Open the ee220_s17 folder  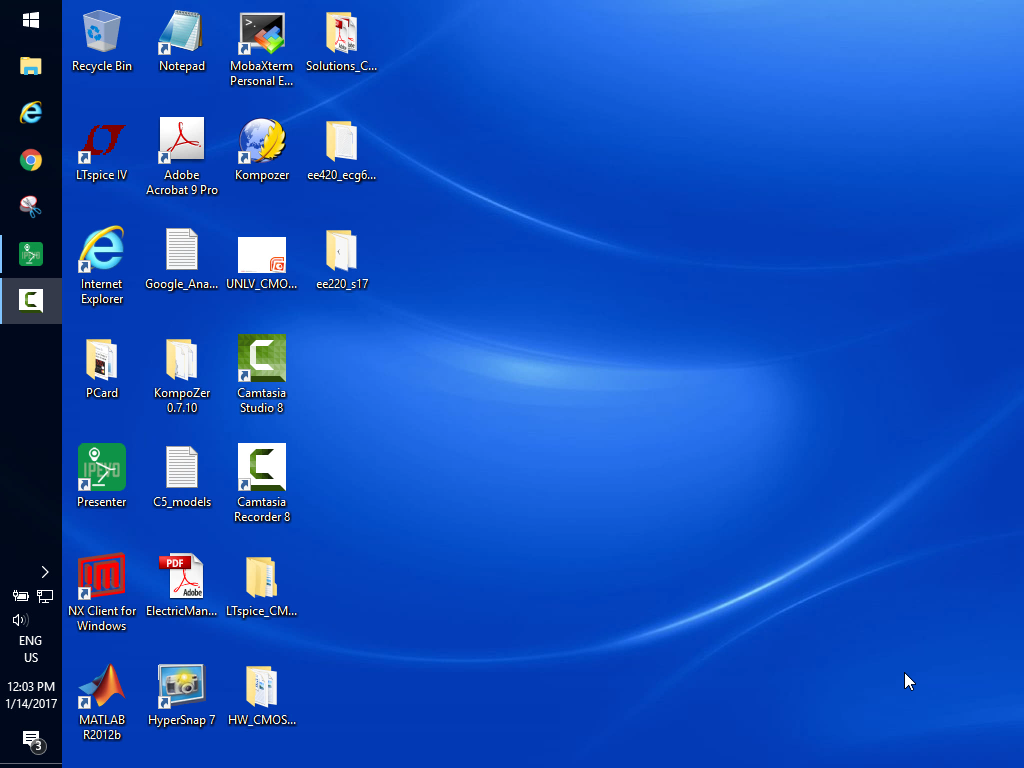click(342, 252)
